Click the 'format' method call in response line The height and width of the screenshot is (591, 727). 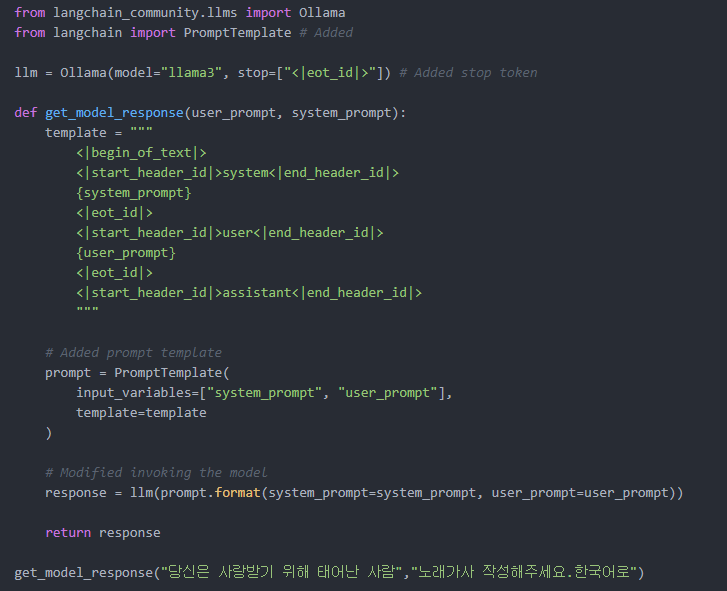pyautogui.click(x=237, y=493)
